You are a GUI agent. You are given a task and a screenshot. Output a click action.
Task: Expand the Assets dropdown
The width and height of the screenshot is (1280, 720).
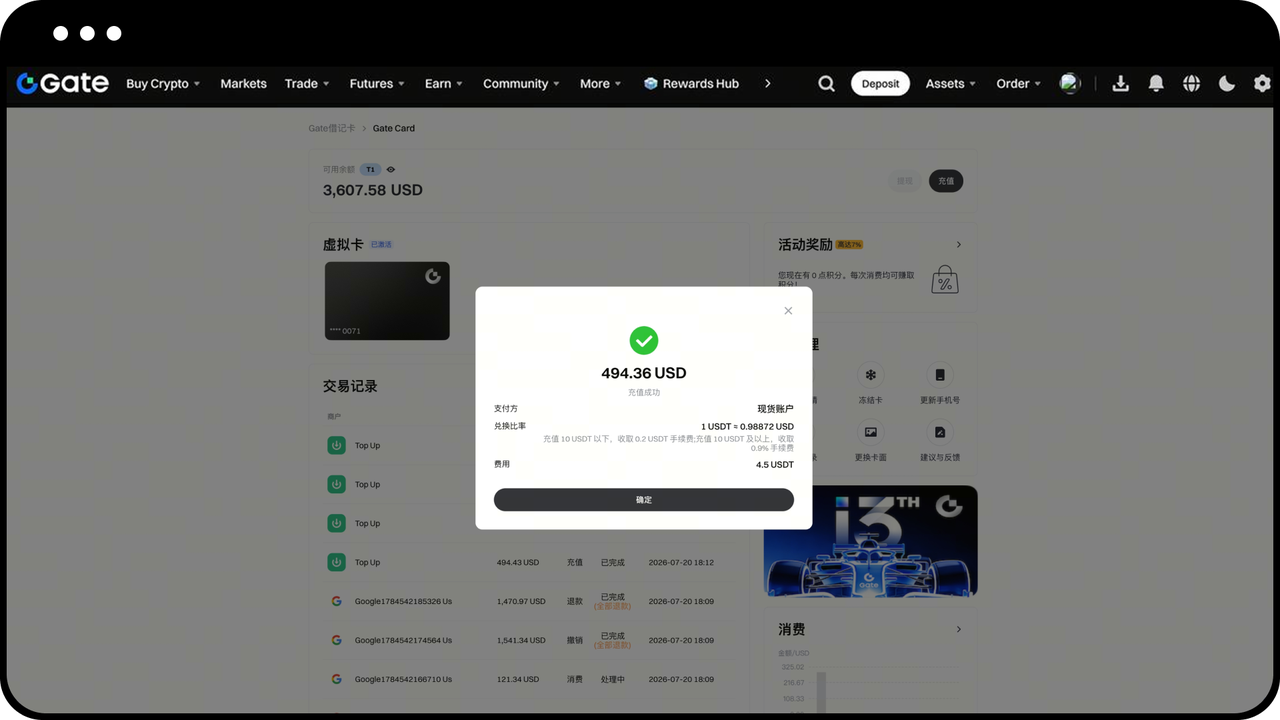(951, 84)
